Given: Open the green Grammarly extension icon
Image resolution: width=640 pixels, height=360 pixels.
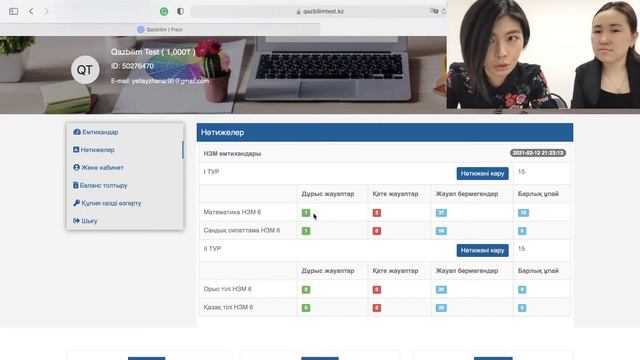Looking at the screenshot, I should (x=164, y=11).
